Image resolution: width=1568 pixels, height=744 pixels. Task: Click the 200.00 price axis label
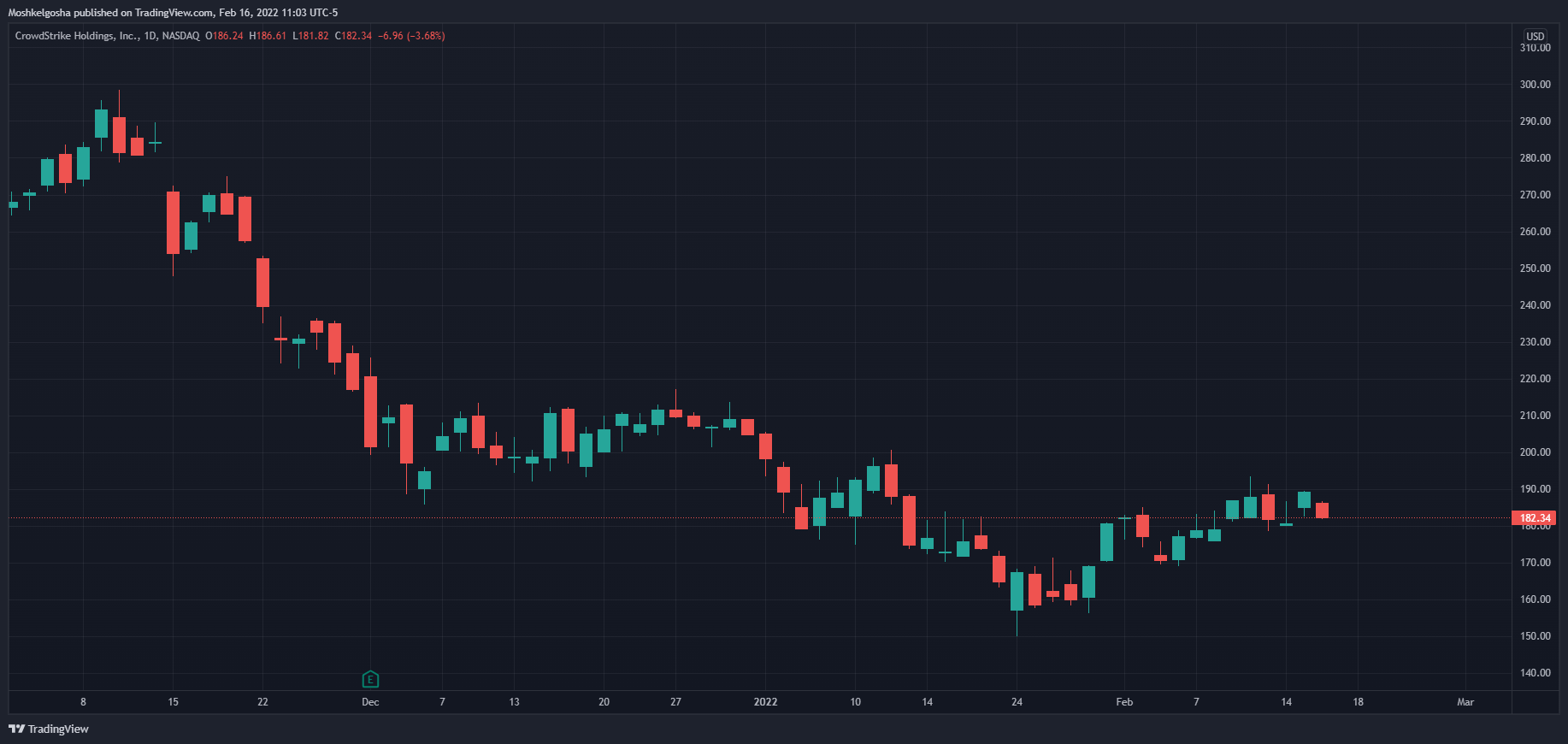click(x=1535, y=452)
